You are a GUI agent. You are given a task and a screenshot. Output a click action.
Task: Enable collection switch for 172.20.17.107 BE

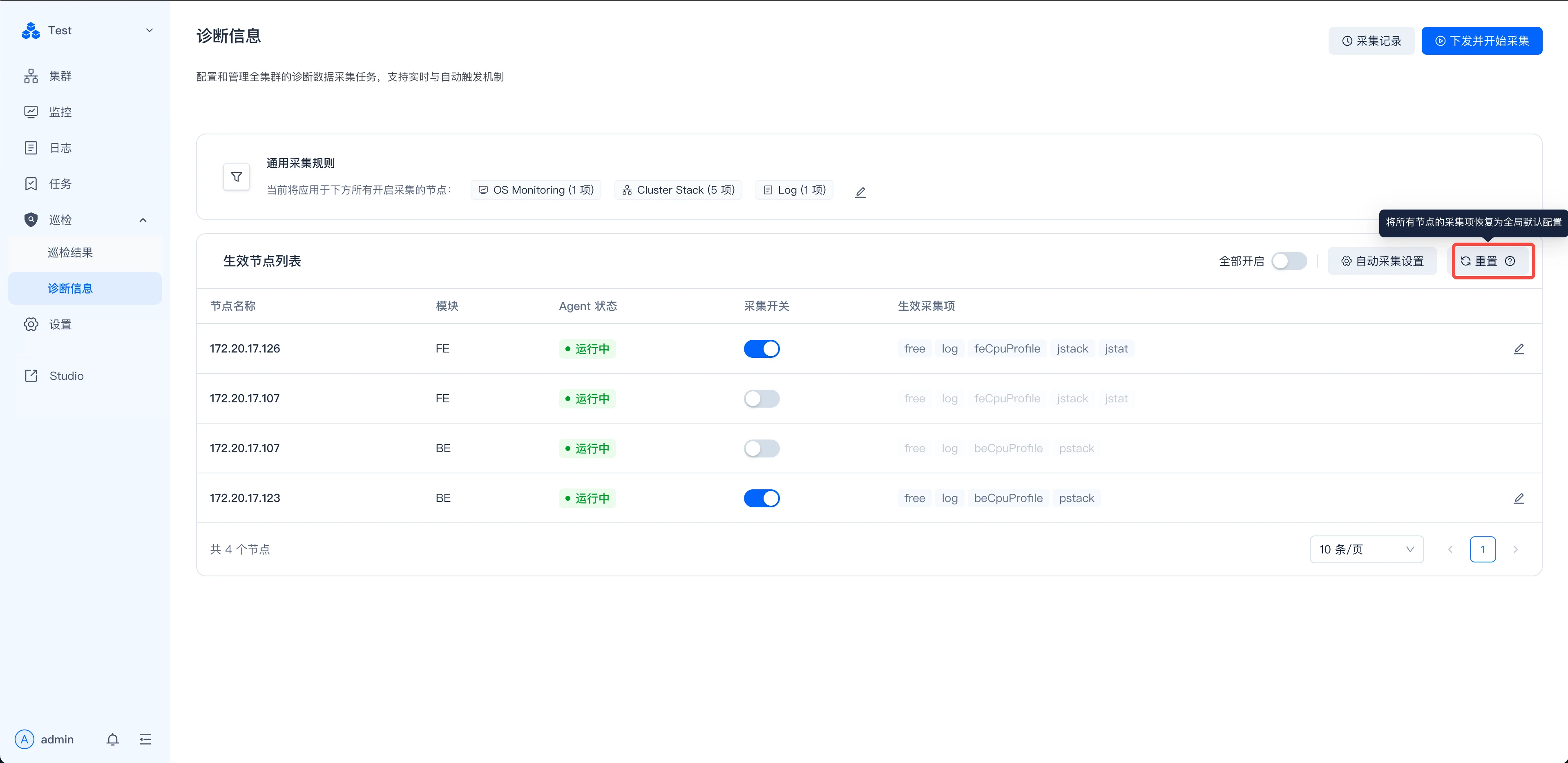[x=762, y=448]
